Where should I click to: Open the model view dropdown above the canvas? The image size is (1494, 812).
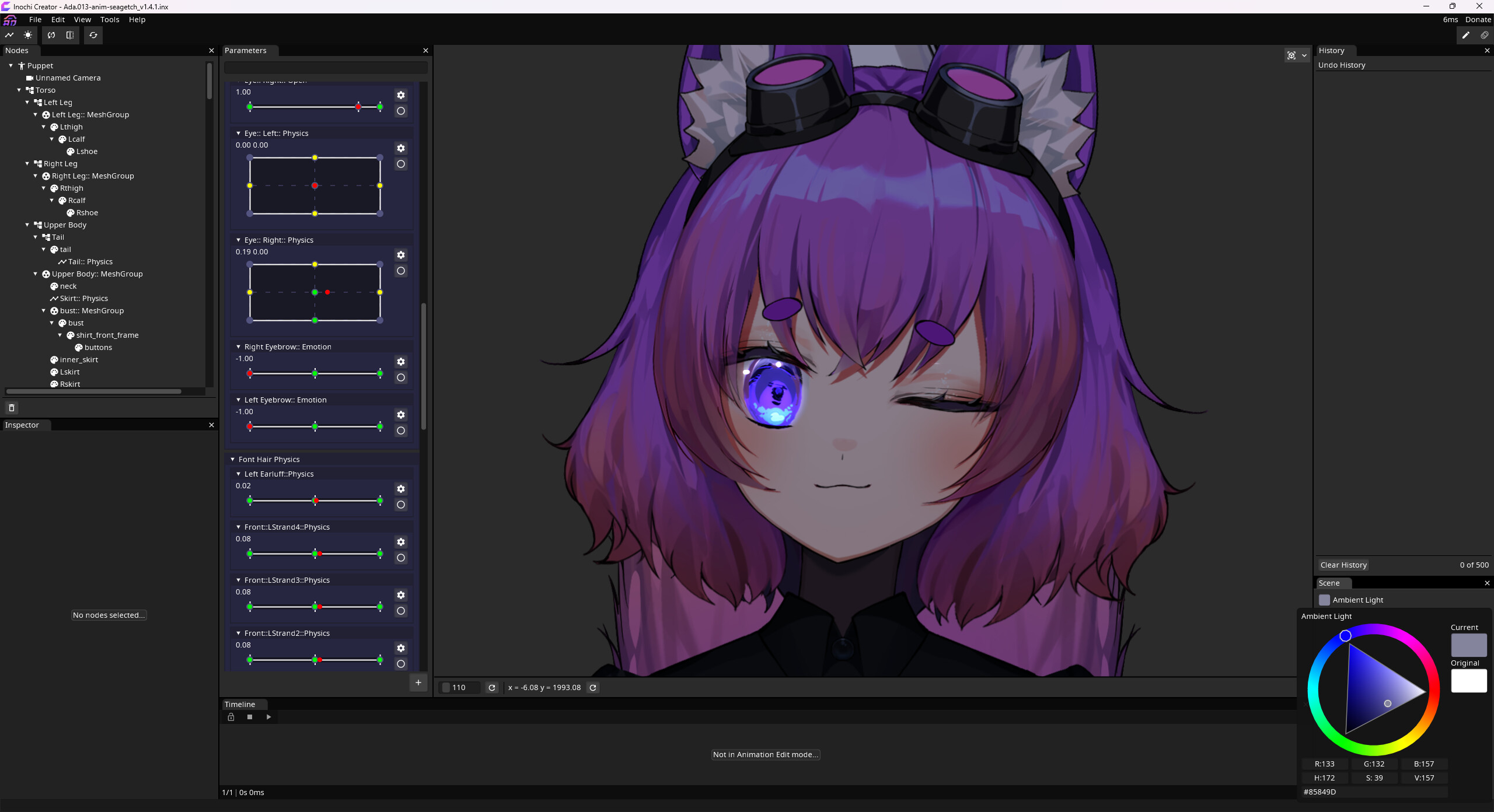pos(1303,55)
